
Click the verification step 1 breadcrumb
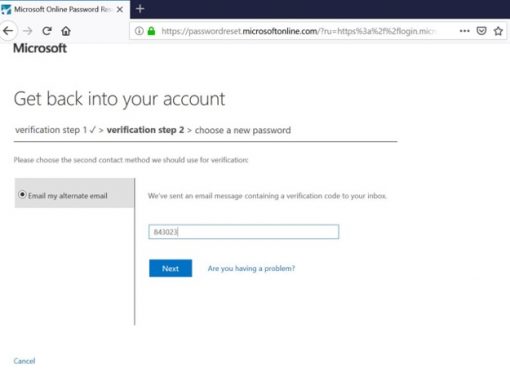(x=55, y=130)
